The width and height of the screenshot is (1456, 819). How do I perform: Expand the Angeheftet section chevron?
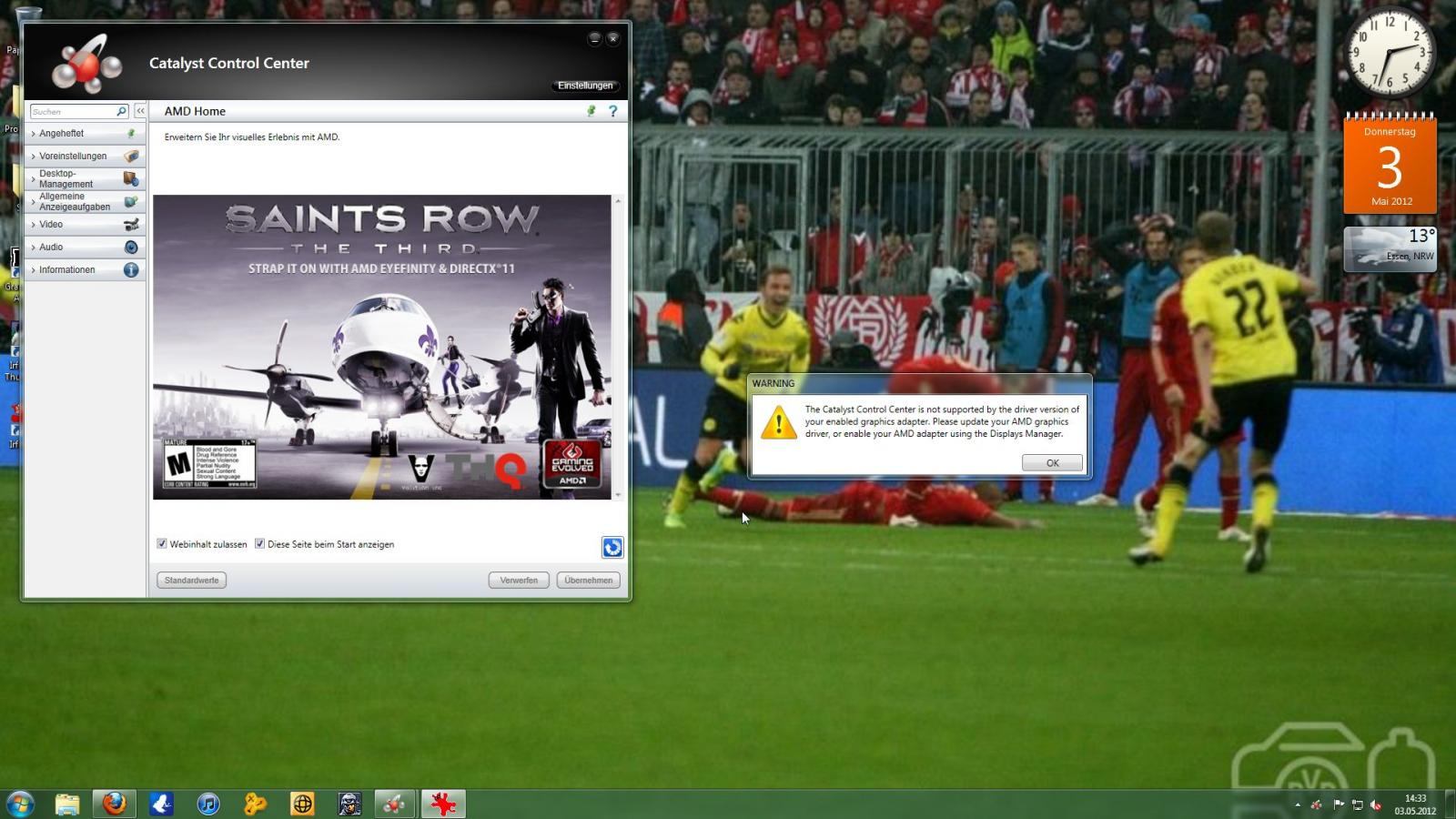tap(34, 134)
